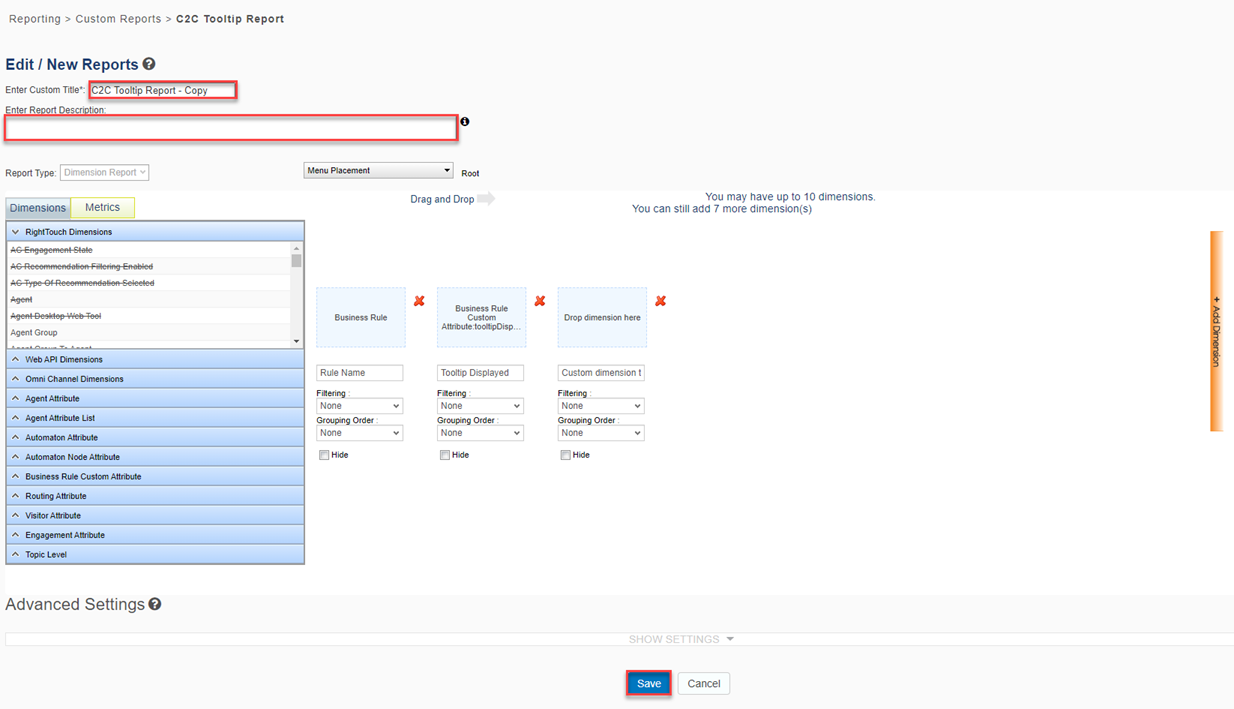Enable Hide checkbox under Custom dimension column
1234x709 pixels.
[566, 455]
